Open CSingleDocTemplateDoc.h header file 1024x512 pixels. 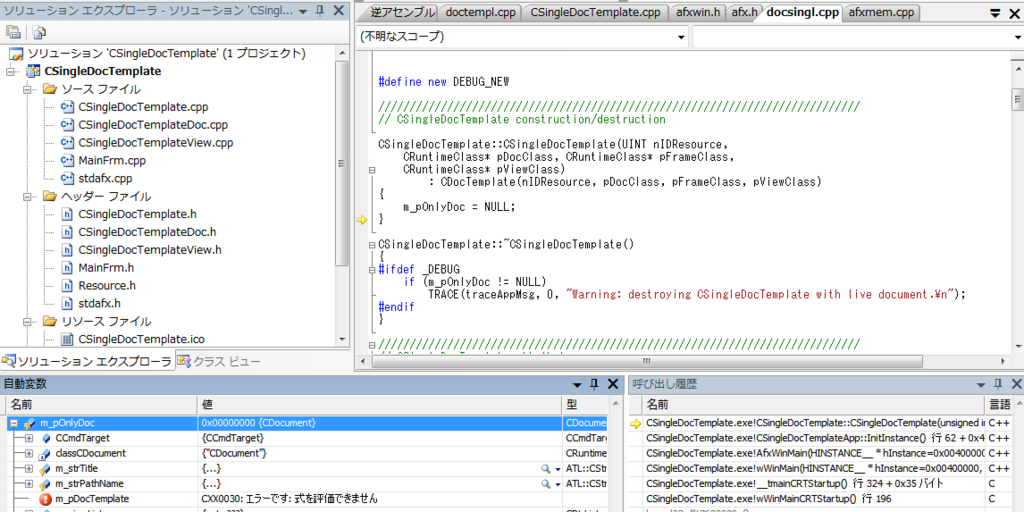coord(147,232)
